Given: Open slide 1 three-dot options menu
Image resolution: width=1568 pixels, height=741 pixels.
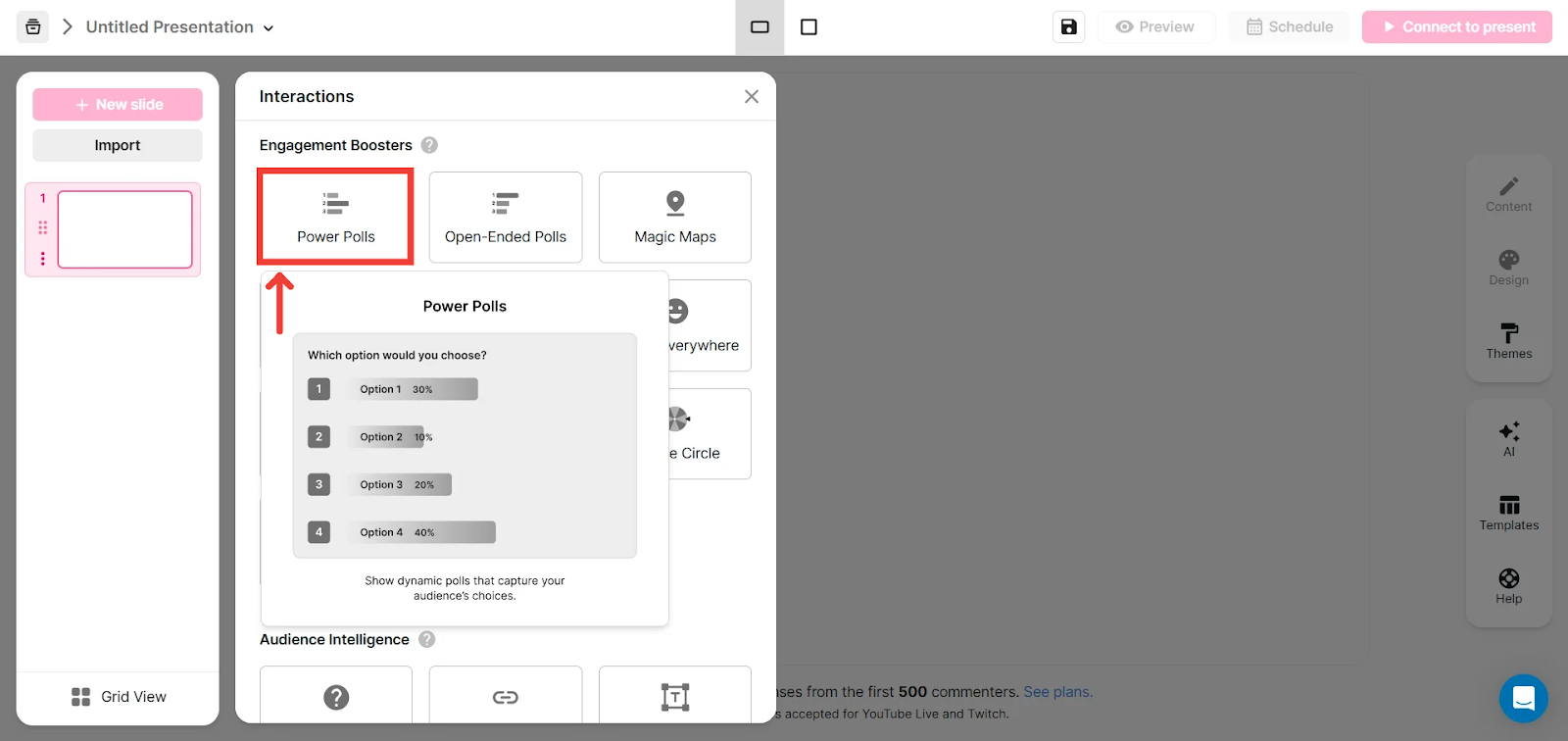Looking at the screenshot, I should (x=42, y=259).
